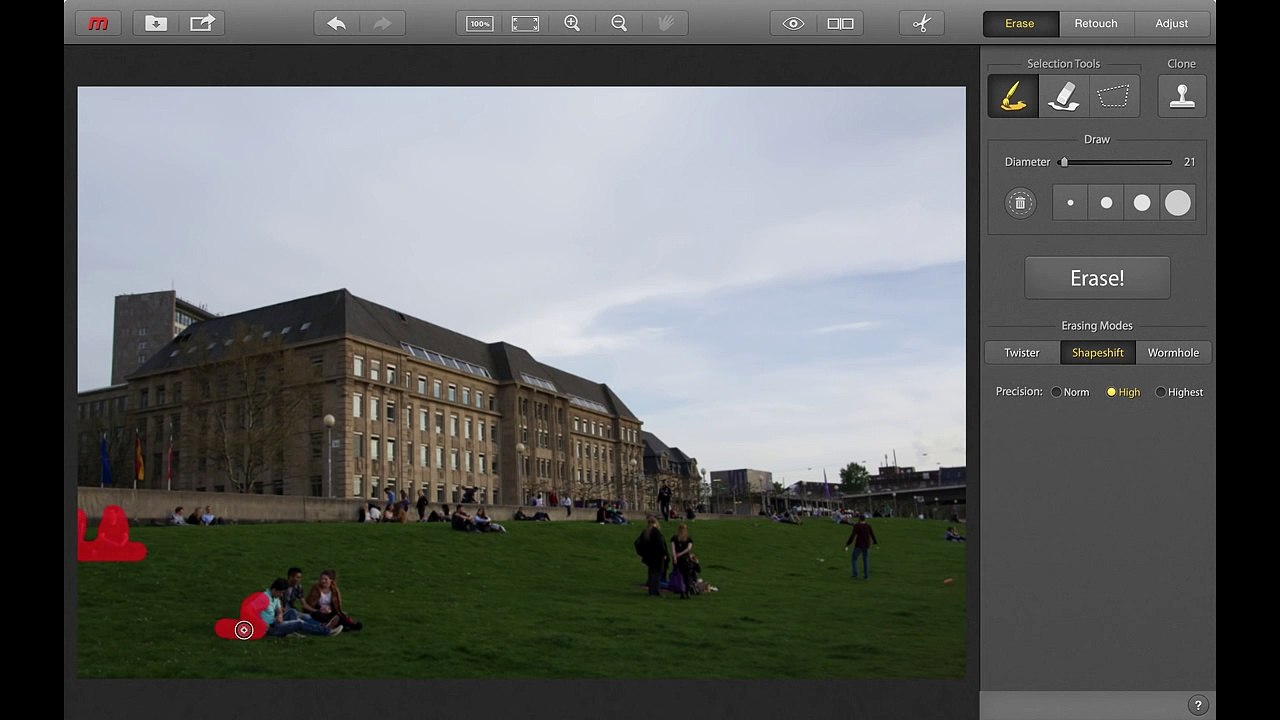Set precision to Norm

[x=1070, y=392]
